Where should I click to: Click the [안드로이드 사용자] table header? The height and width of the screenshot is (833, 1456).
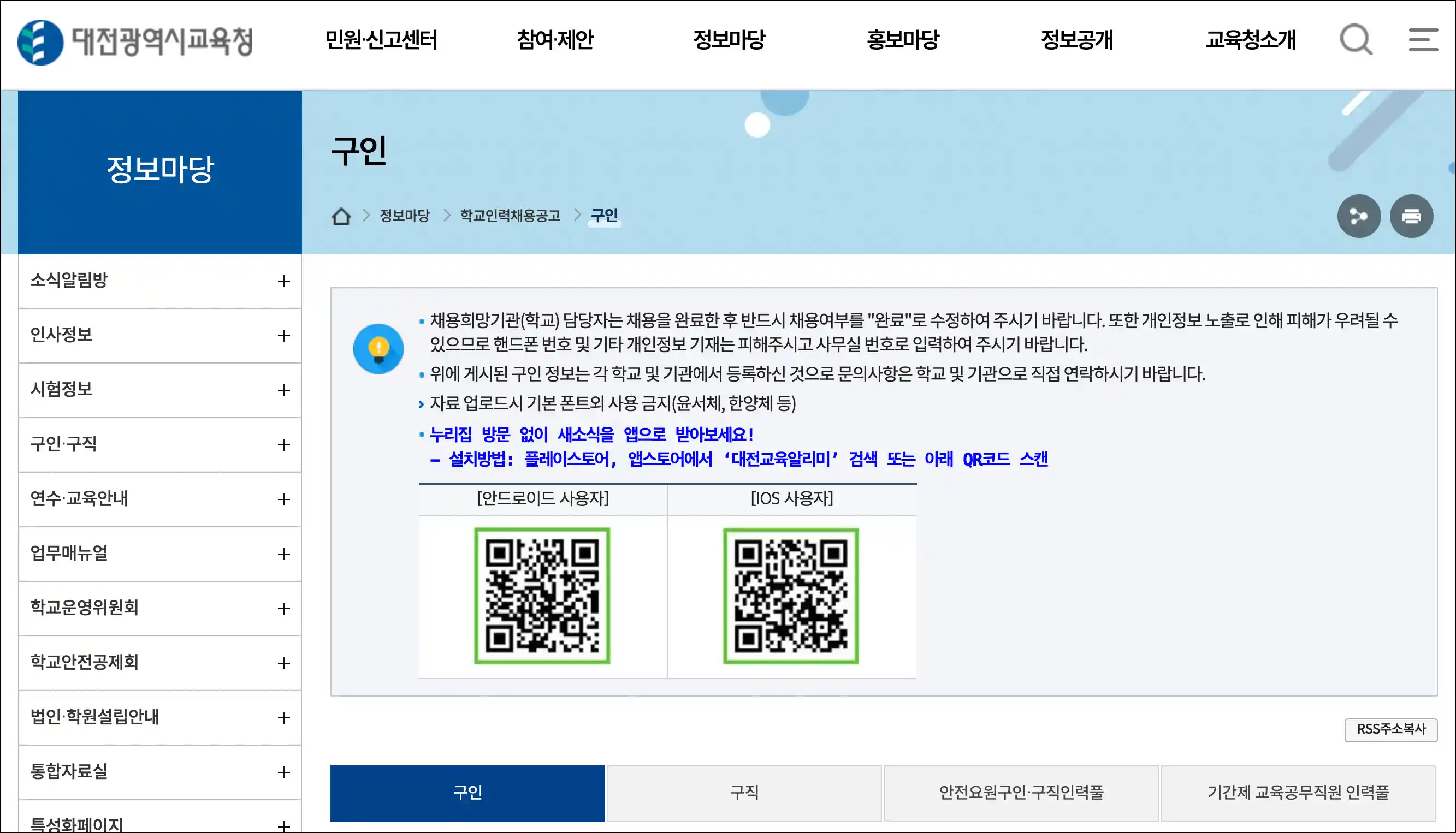click(542, 499)
